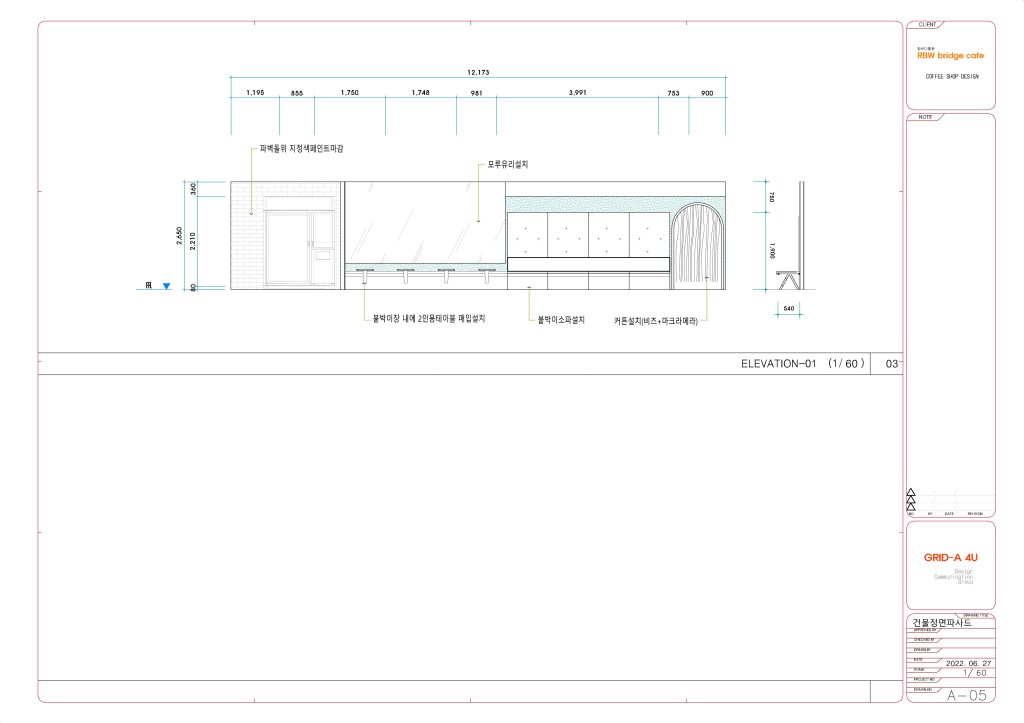The height and width of the screenshot is (723, 1024).
Task: Select the 붙박이소파설치 annotation label
Action: click(561, 320)
